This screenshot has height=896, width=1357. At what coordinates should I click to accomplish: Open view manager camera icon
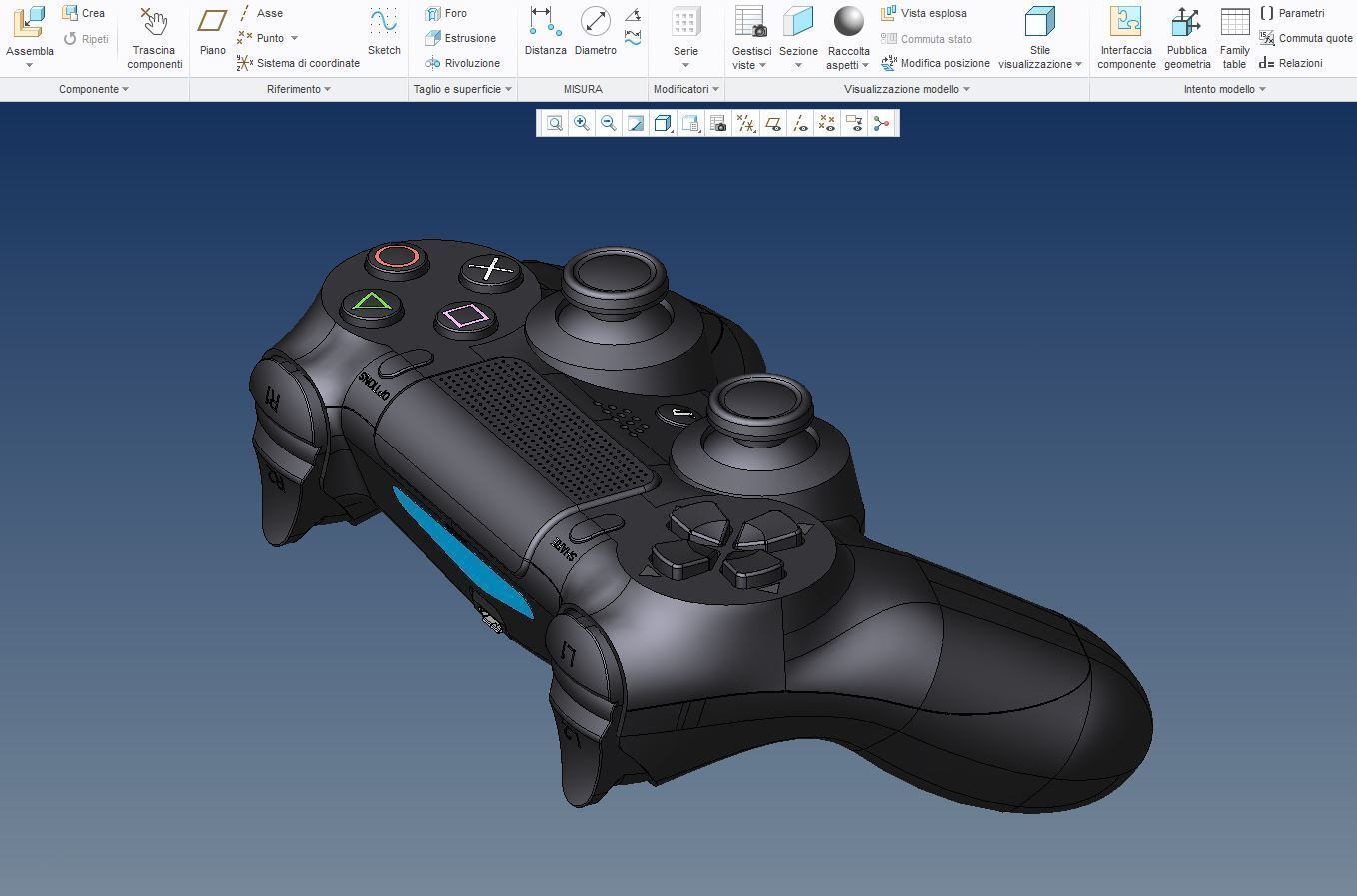tap(717, 123)
